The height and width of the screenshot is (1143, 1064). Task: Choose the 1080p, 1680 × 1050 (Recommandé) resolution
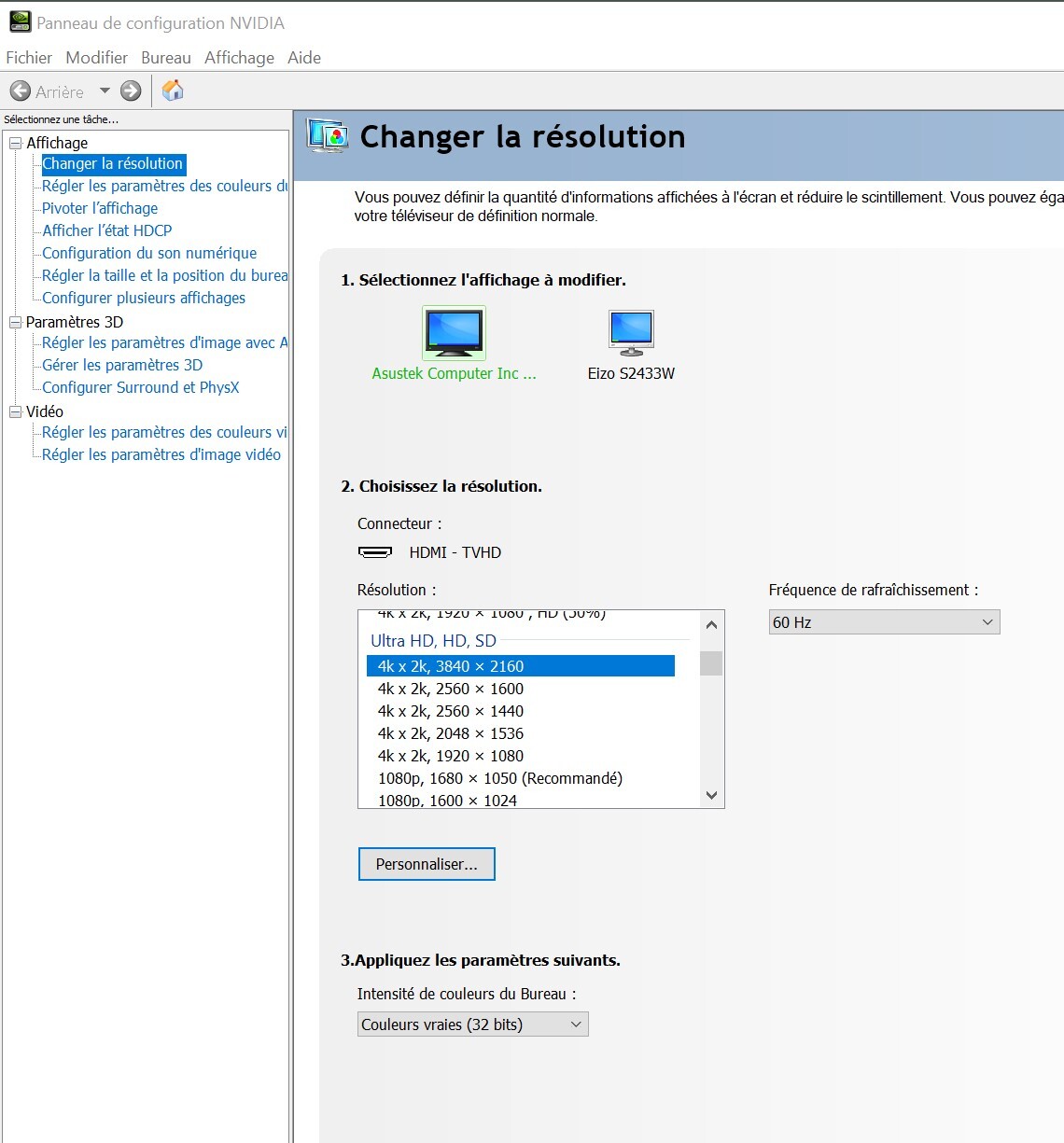(x=499, y=778)
